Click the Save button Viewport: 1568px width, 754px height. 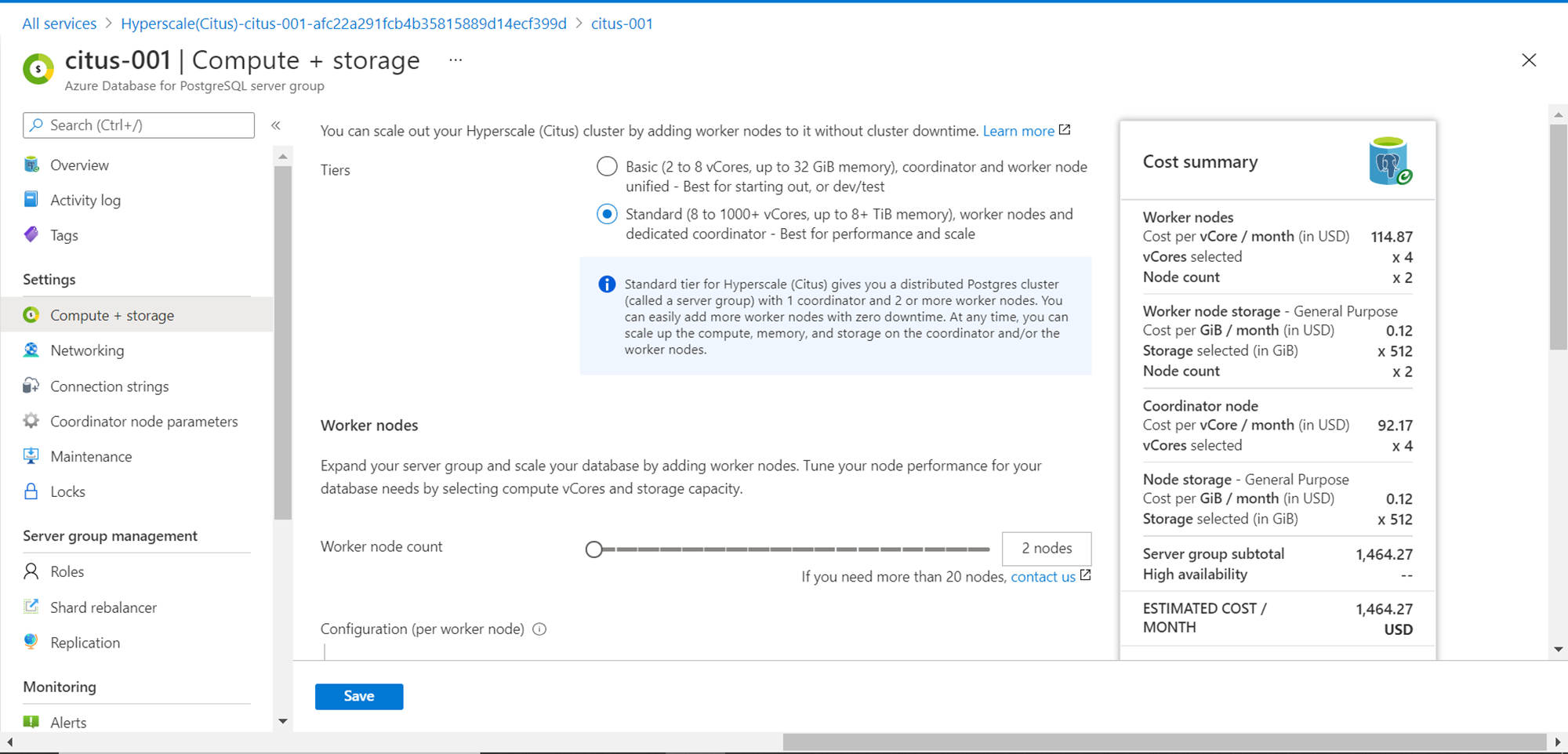click(x=359, y=696)
